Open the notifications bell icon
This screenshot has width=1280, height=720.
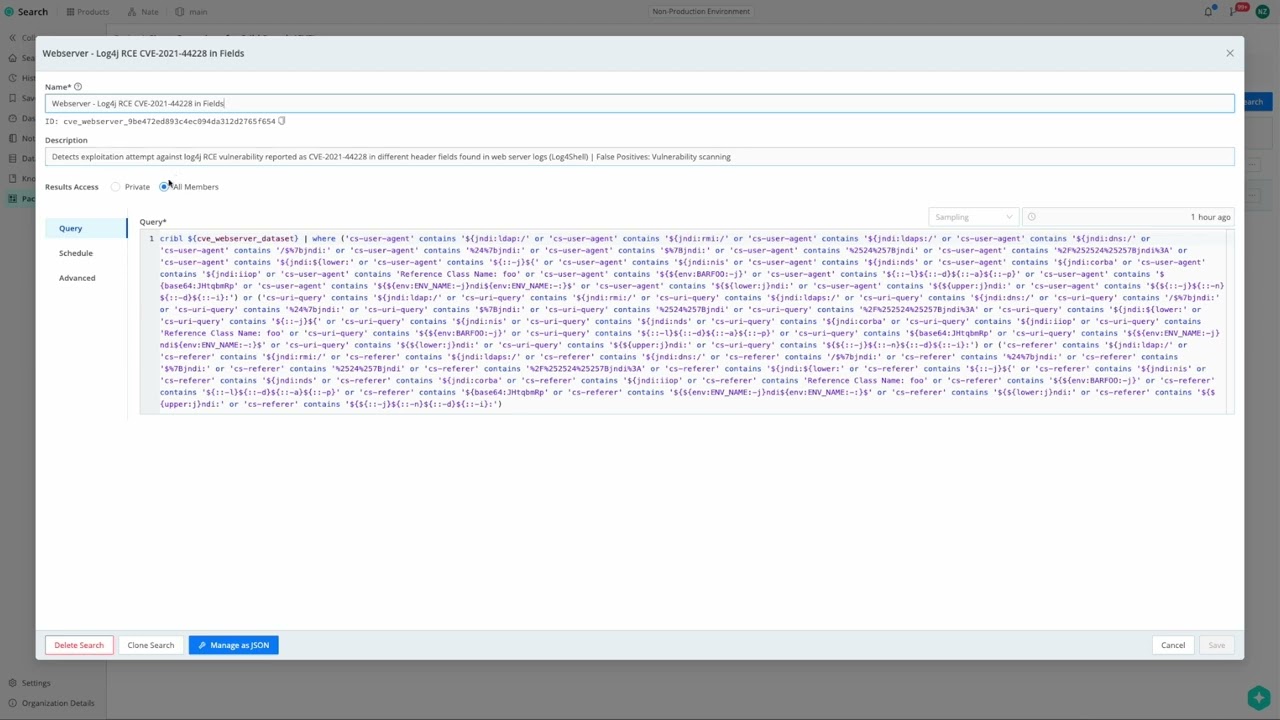(1208, 12)
